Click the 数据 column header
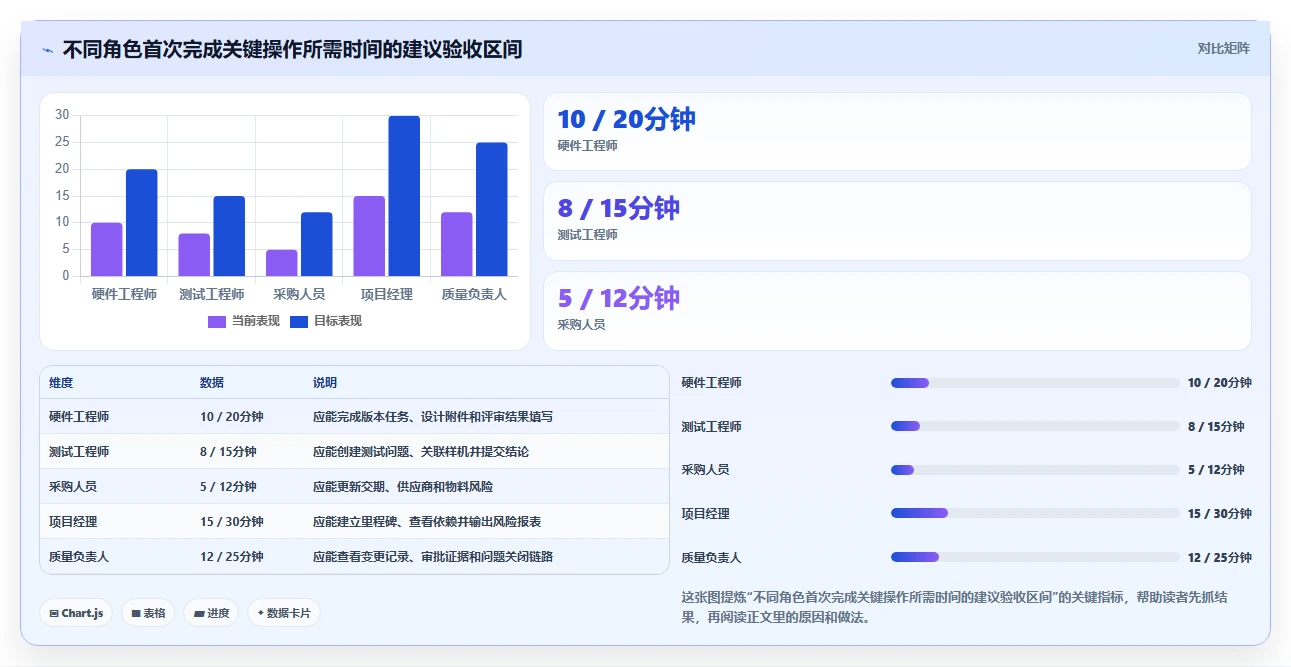This screenshot has width=1291, height=667. click(x=212, y=383)
